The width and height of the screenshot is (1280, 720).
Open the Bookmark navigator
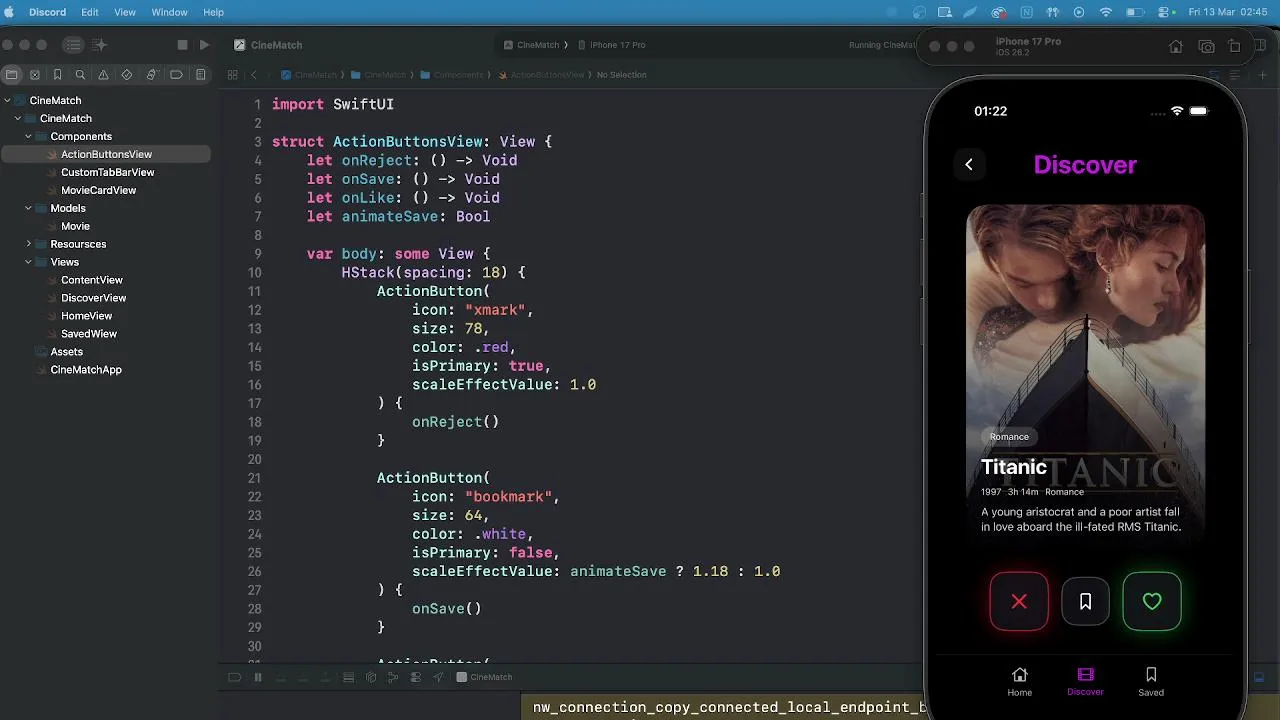(x=58, y=75)
